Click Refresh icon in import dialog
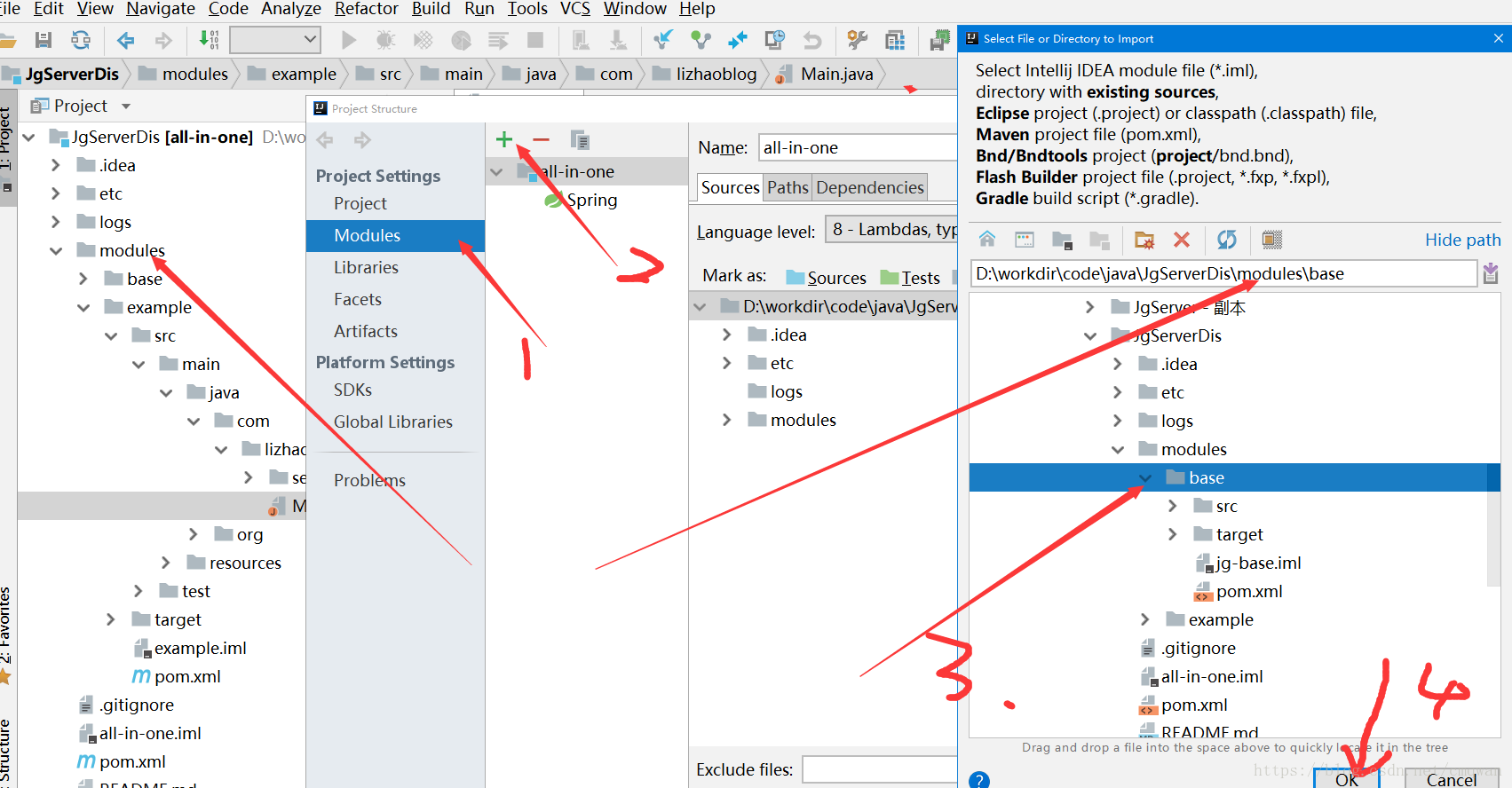The image size is (1512, 788). coord(1227,240)
